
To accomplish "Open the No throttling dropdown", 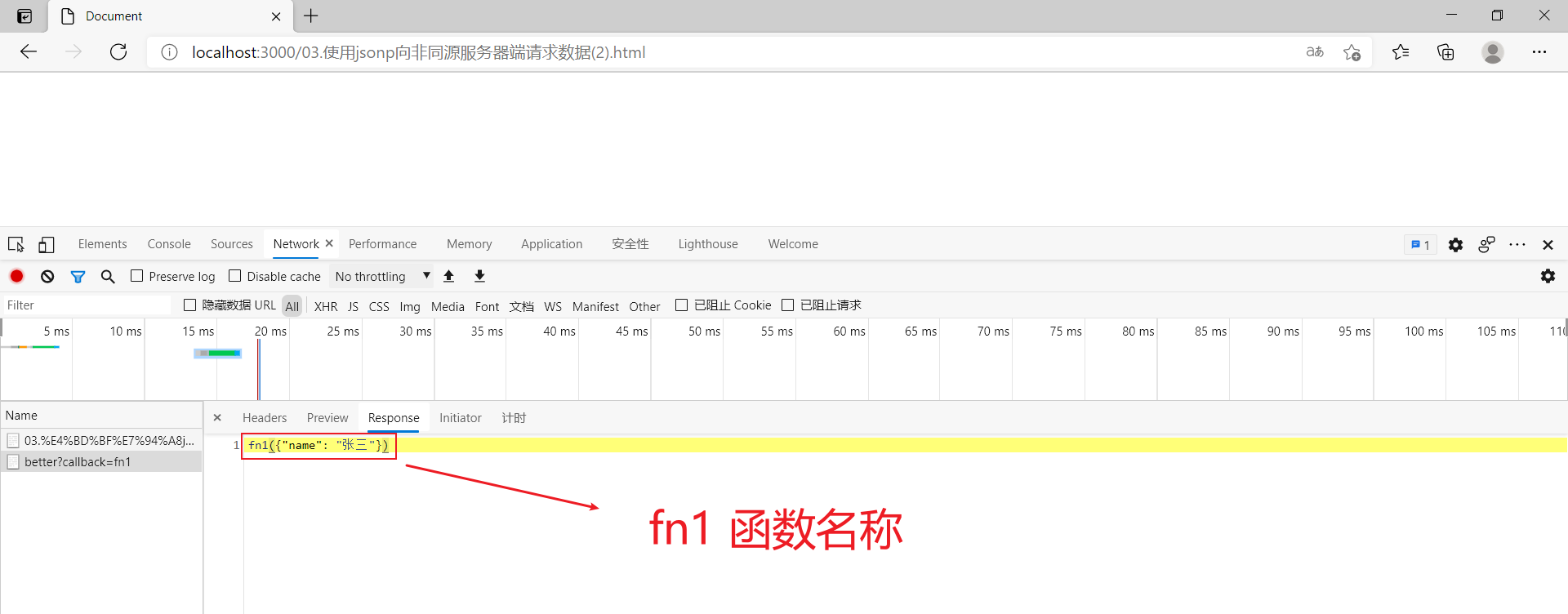I will (x=382, y=276).
